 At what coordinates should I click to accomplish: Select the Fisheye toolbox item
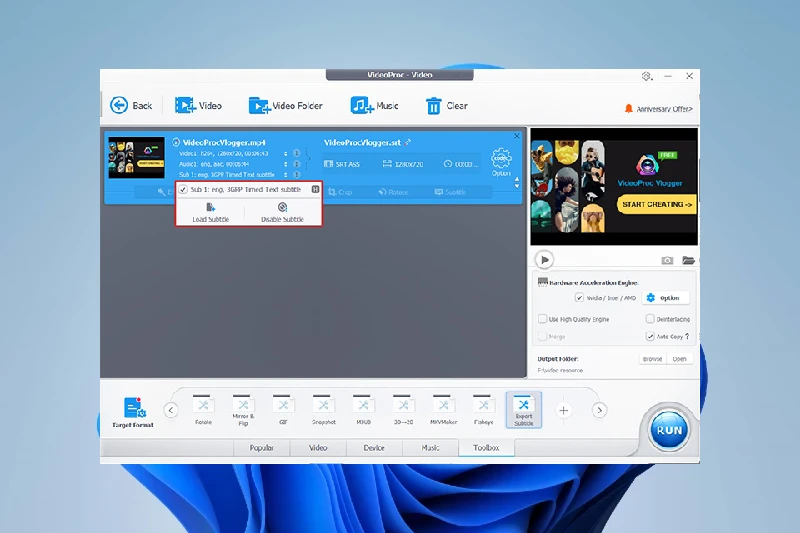pos(483,410)
